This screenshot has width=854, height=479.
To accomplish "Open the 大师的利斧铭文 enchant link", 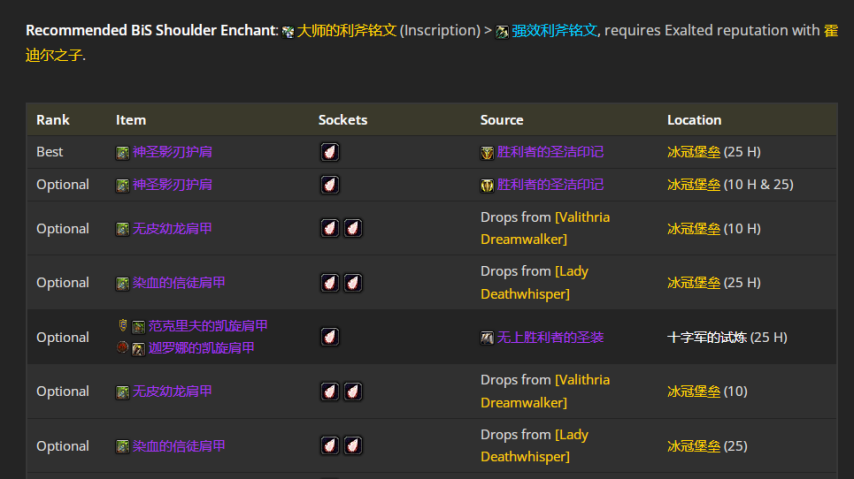I will point(346,31).
